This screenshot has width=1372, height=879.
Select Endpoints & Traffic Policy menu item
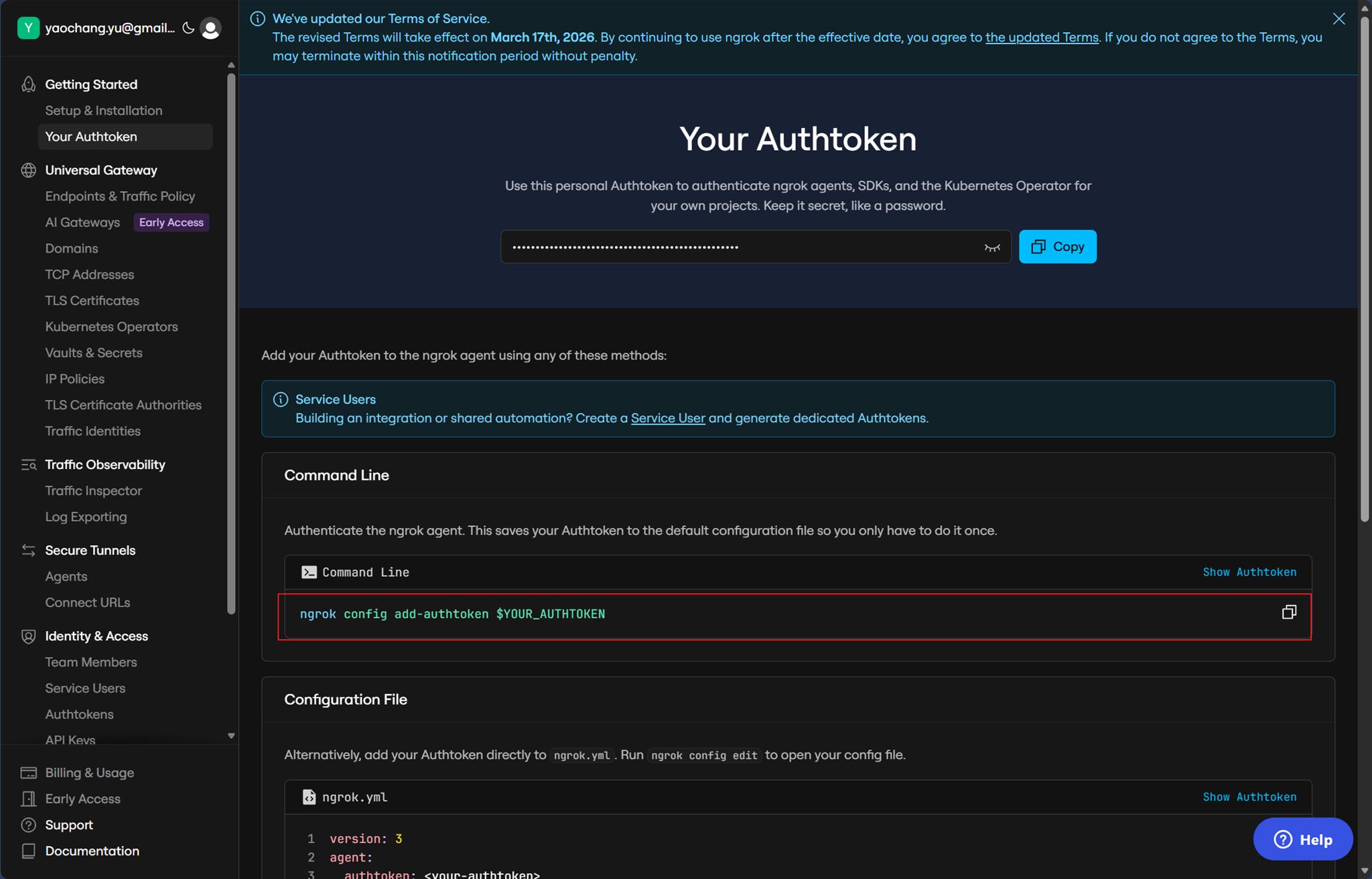click(120, 196)
